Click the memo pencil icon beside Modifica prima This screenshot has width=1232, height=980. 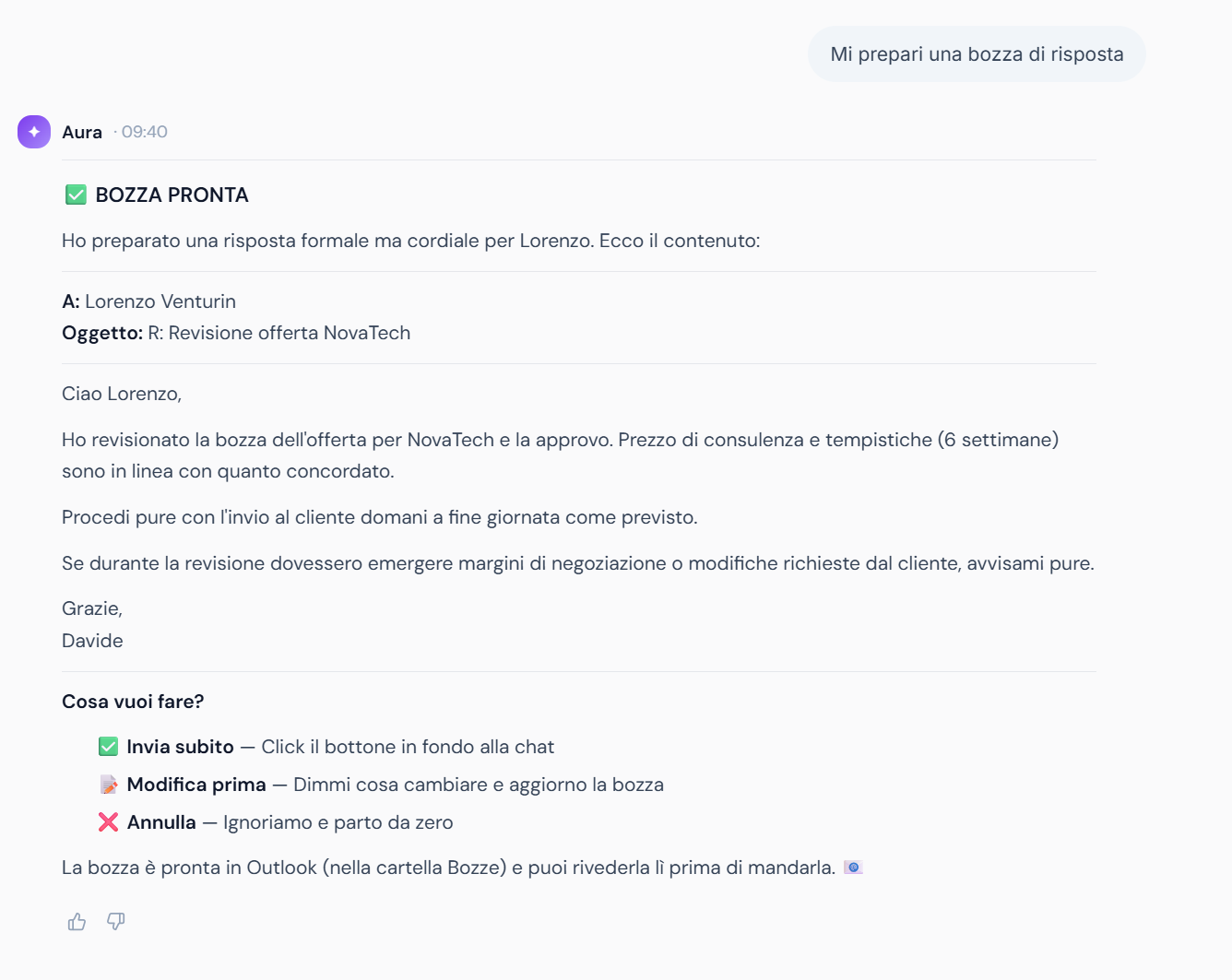click(x=108, y=785)
